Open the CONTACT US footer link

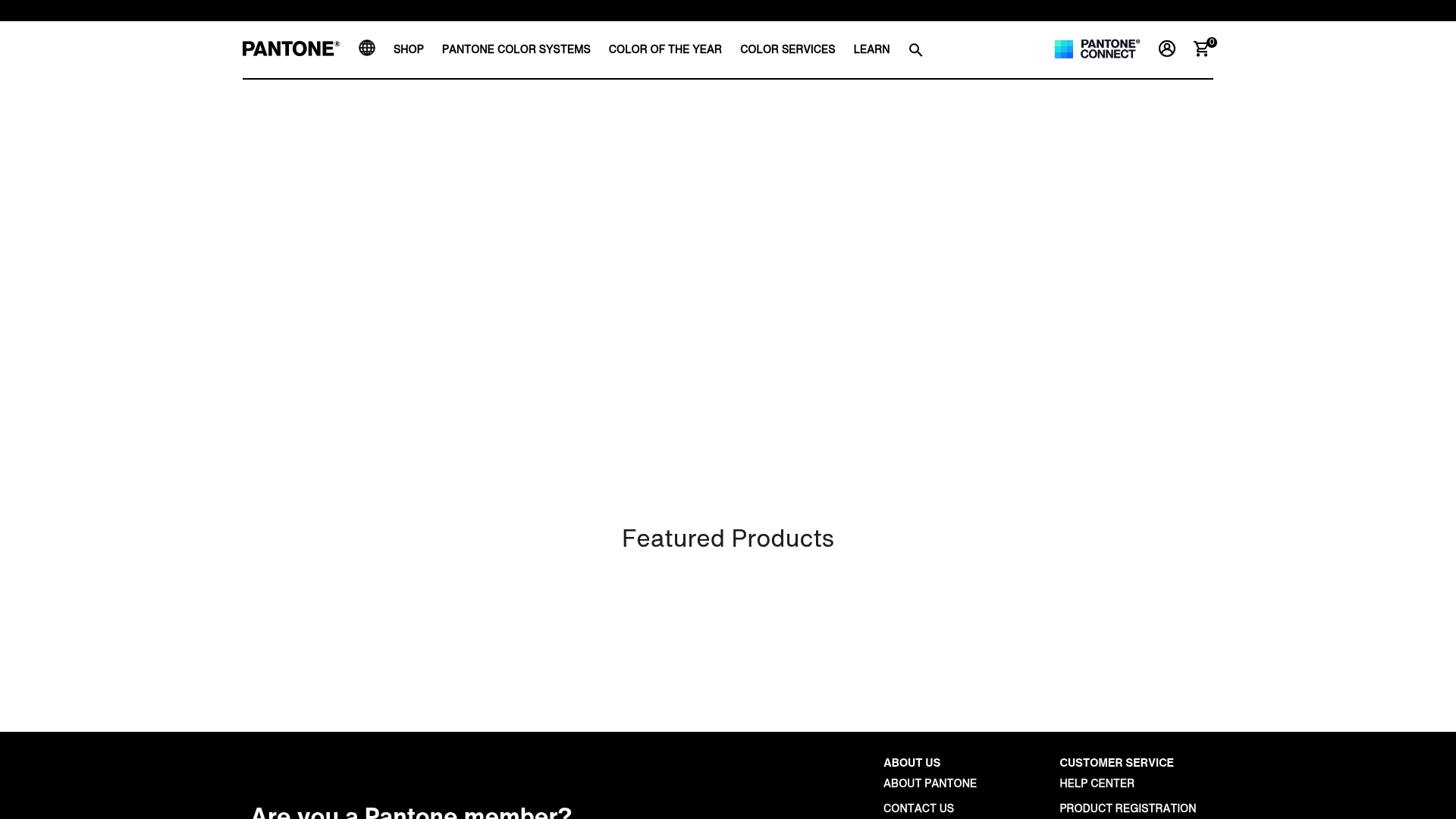click(x=918, y=808)
